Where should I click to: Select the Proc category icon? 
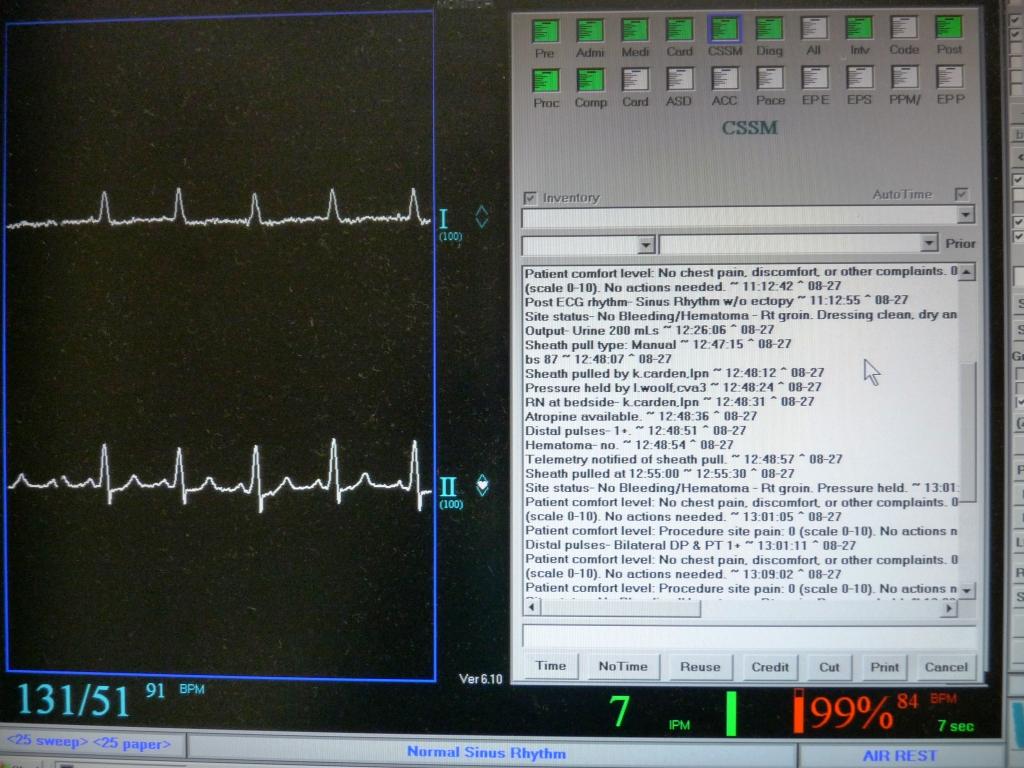546,81
